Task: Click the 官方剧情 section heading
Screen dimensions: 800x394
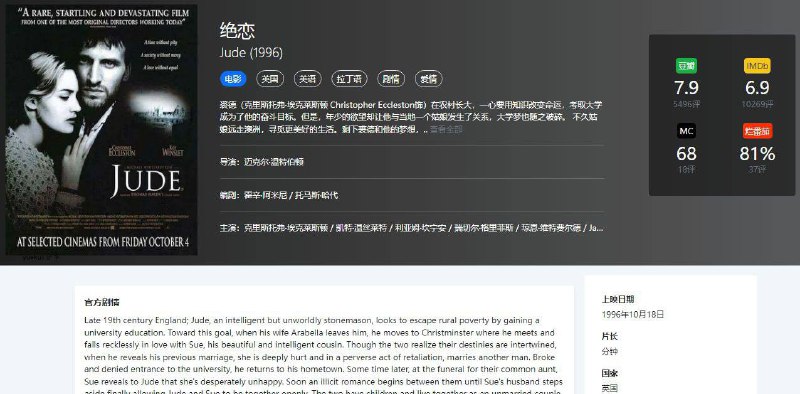Action: 102,302
